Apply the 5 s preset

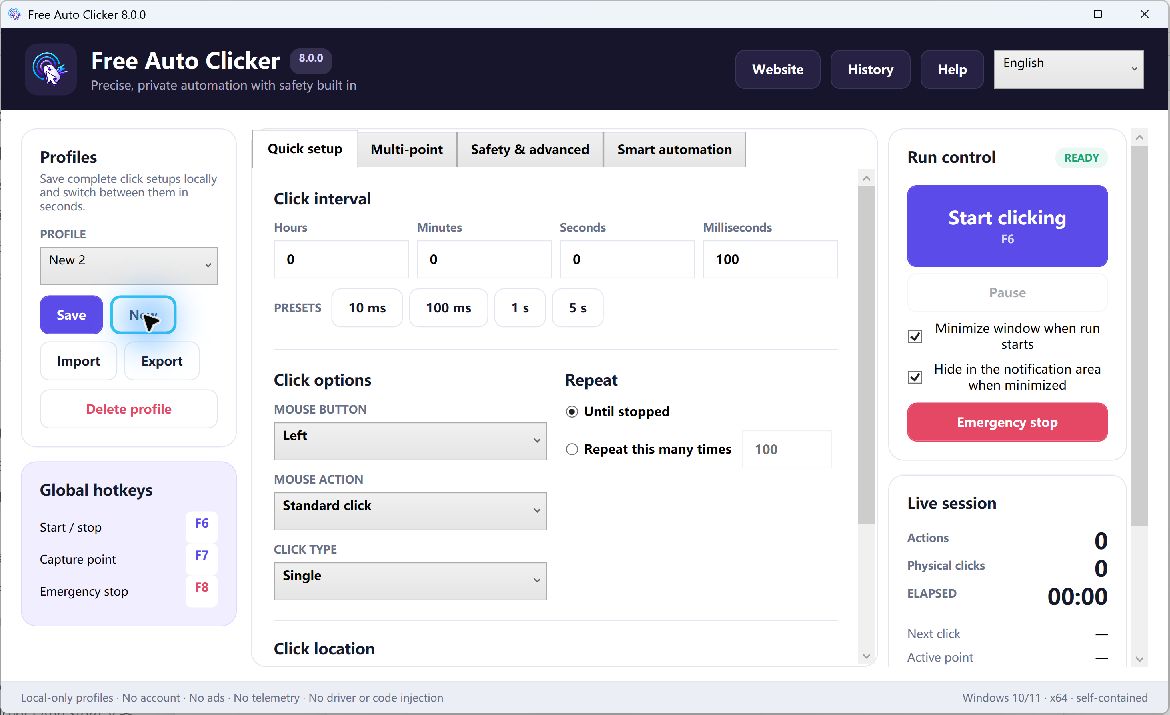click(x=578, y=307)
